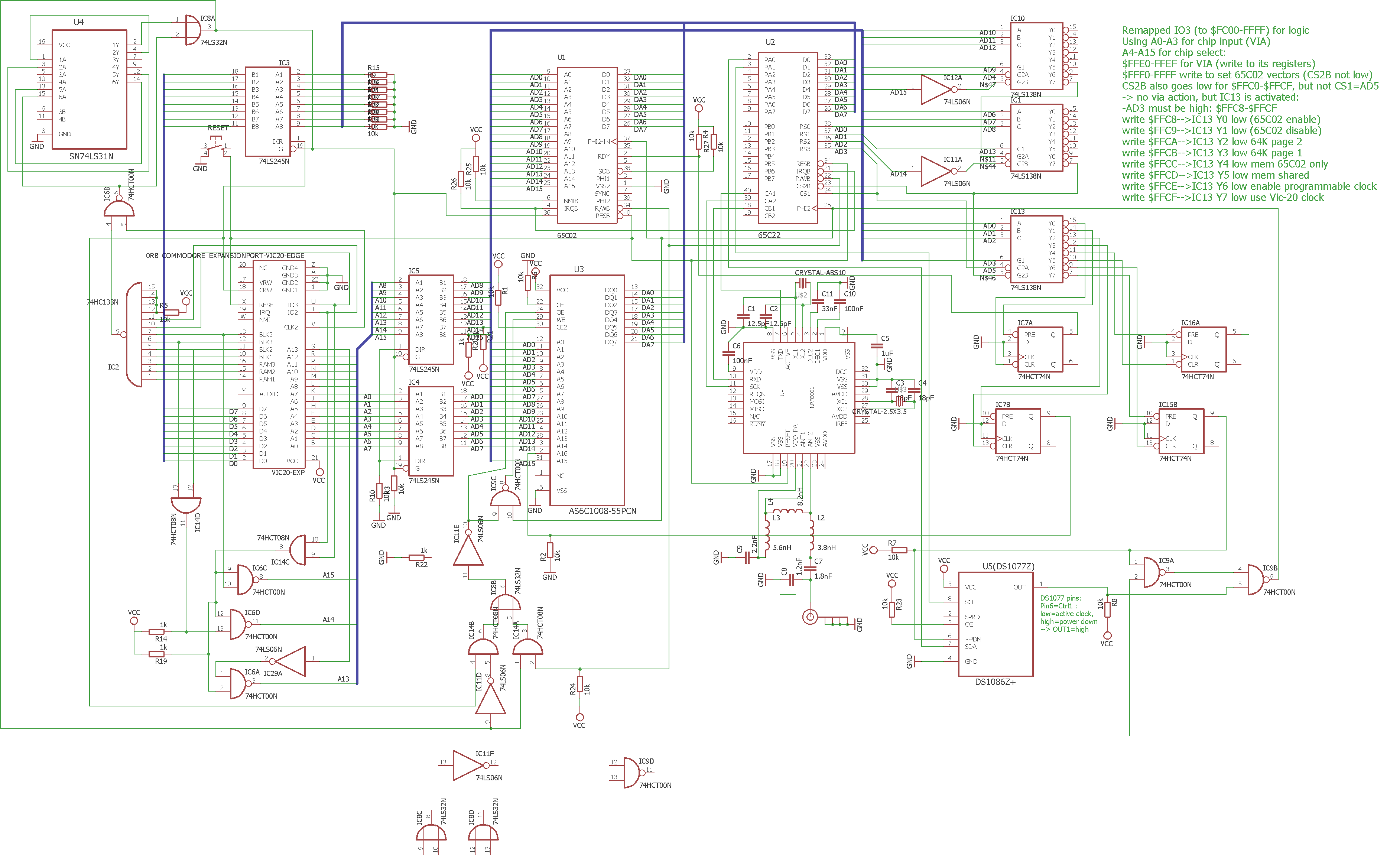Click the IC9A 74HCT00N NAND gate
Image resolution: width=1390 pixels, height=868 pixels.
tap(1151, 572)
